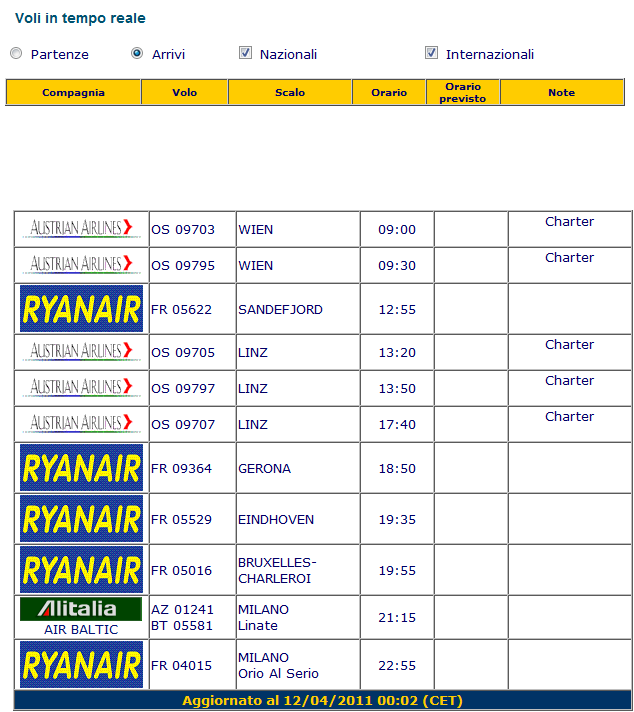Click flight number FR 05529
634x712 pixels.
(x=181, y=519)
